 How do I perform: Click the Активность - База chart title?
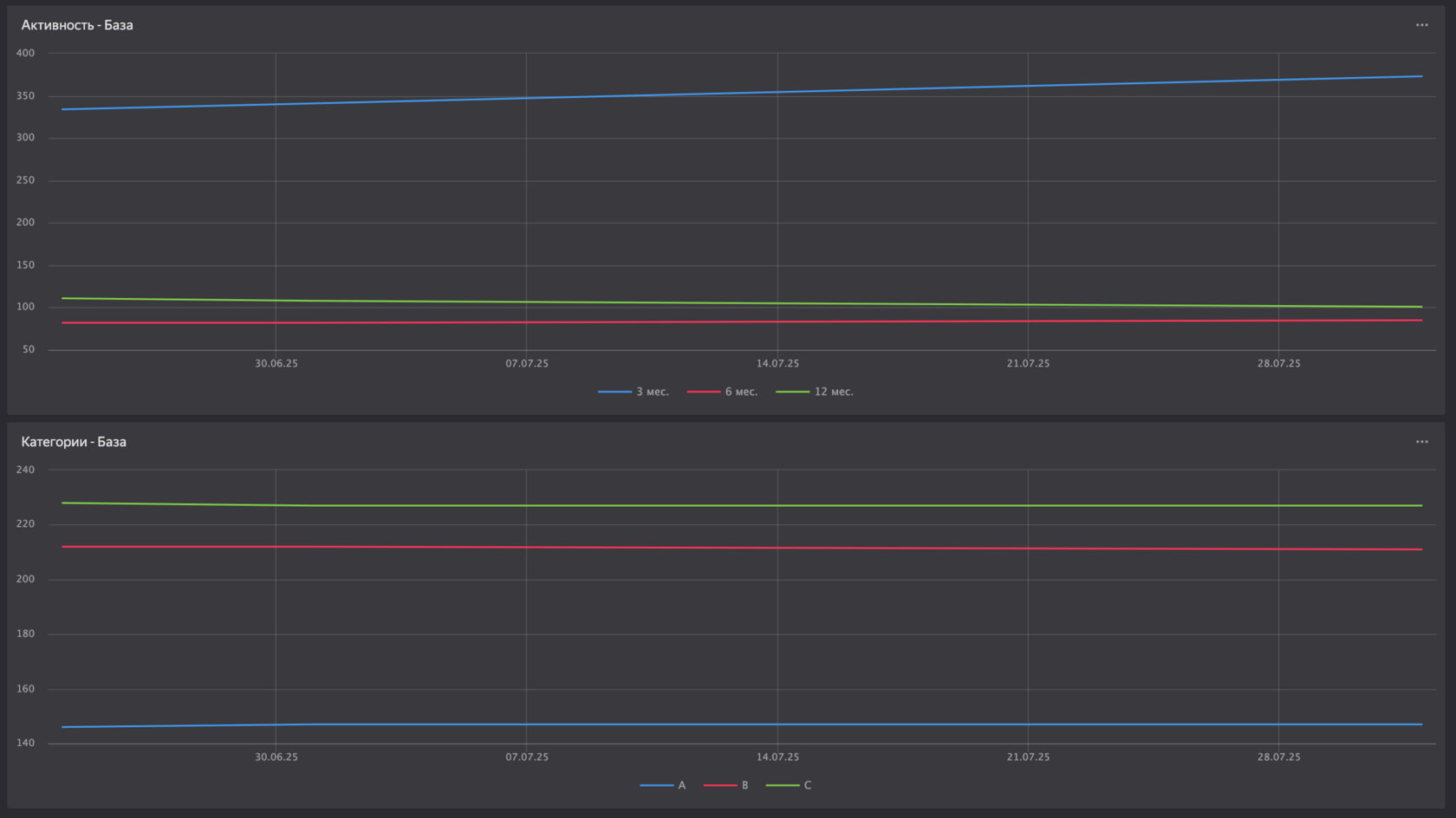pyautogui.click(x=77, y=25)
